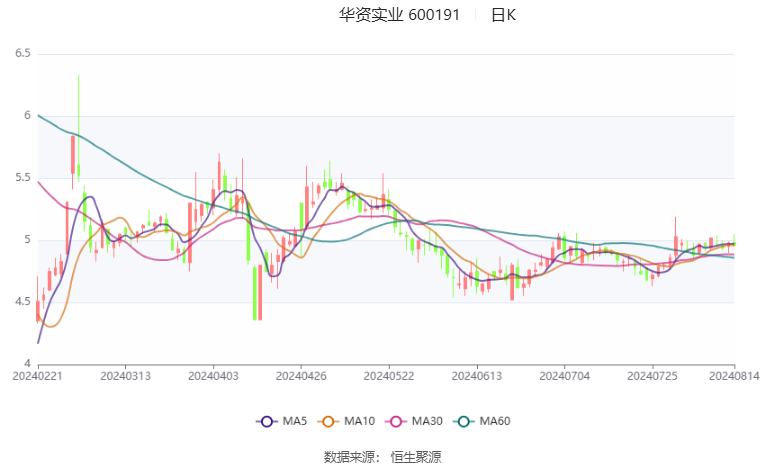Screen dimensions: 765x465
Task: Click the 4.5 price axis label
Action: point(22,302)
